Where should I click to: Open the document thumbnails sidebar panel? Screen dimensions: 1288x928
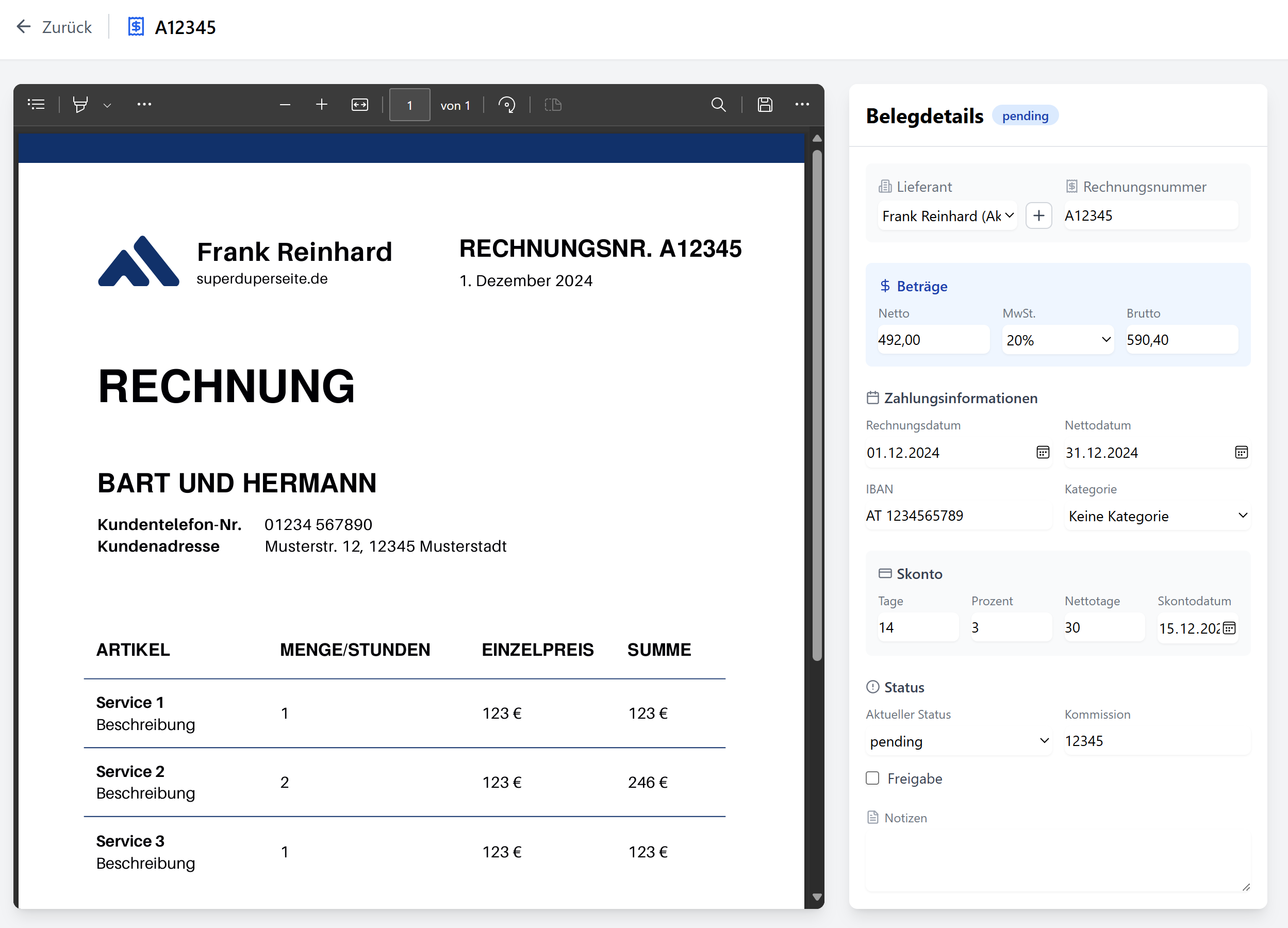coord(36,104)
